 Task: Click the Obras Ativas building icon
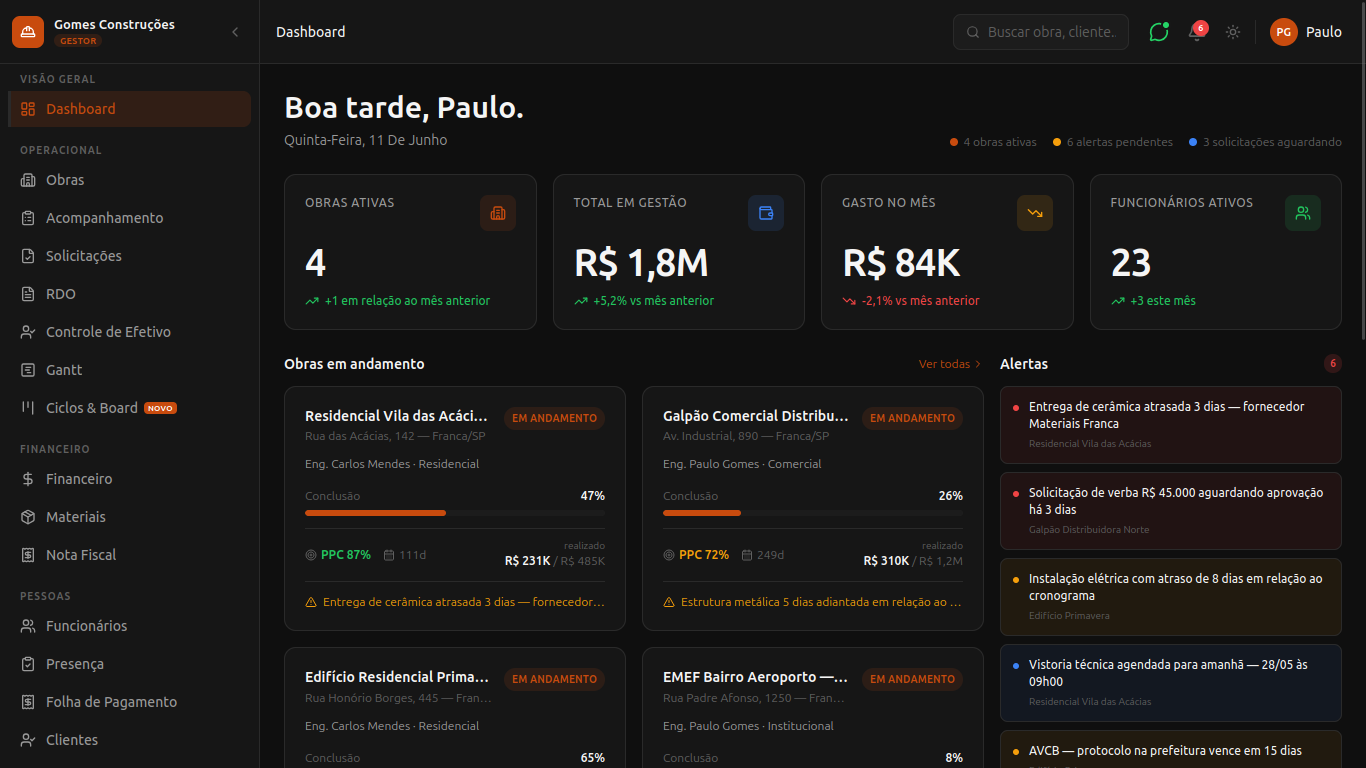[498, 213]
